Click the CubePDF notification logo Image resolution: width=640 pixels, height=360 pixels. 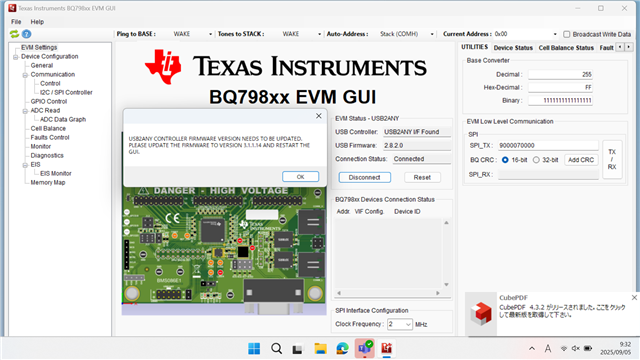click(481, 313)
